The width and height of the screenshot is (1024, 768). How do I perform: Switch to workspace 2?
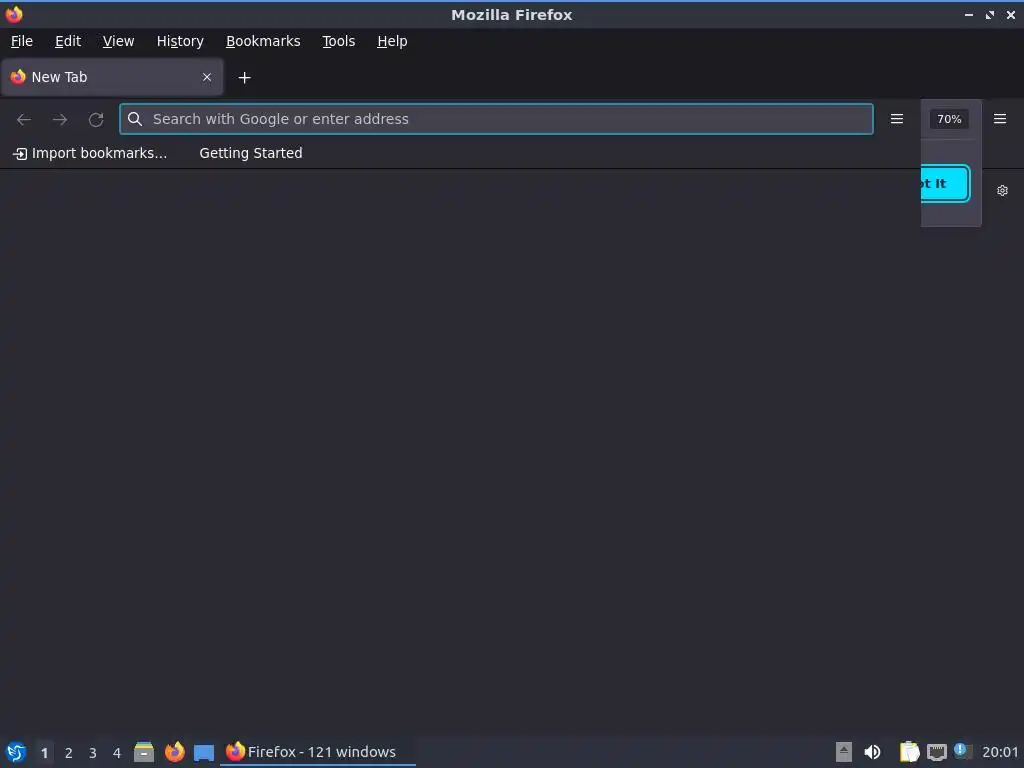pos(69,753)
